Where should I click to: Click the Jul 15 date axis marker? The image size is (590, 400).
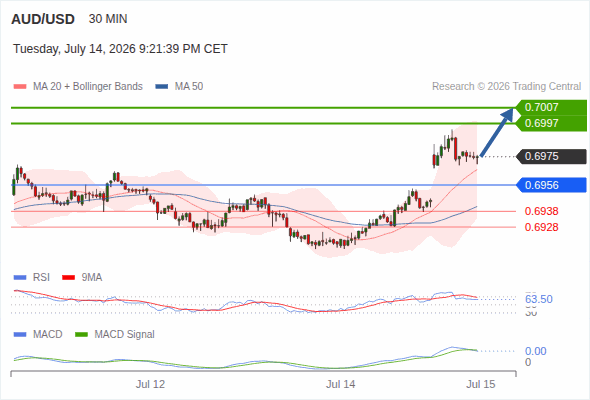[481, 384]
